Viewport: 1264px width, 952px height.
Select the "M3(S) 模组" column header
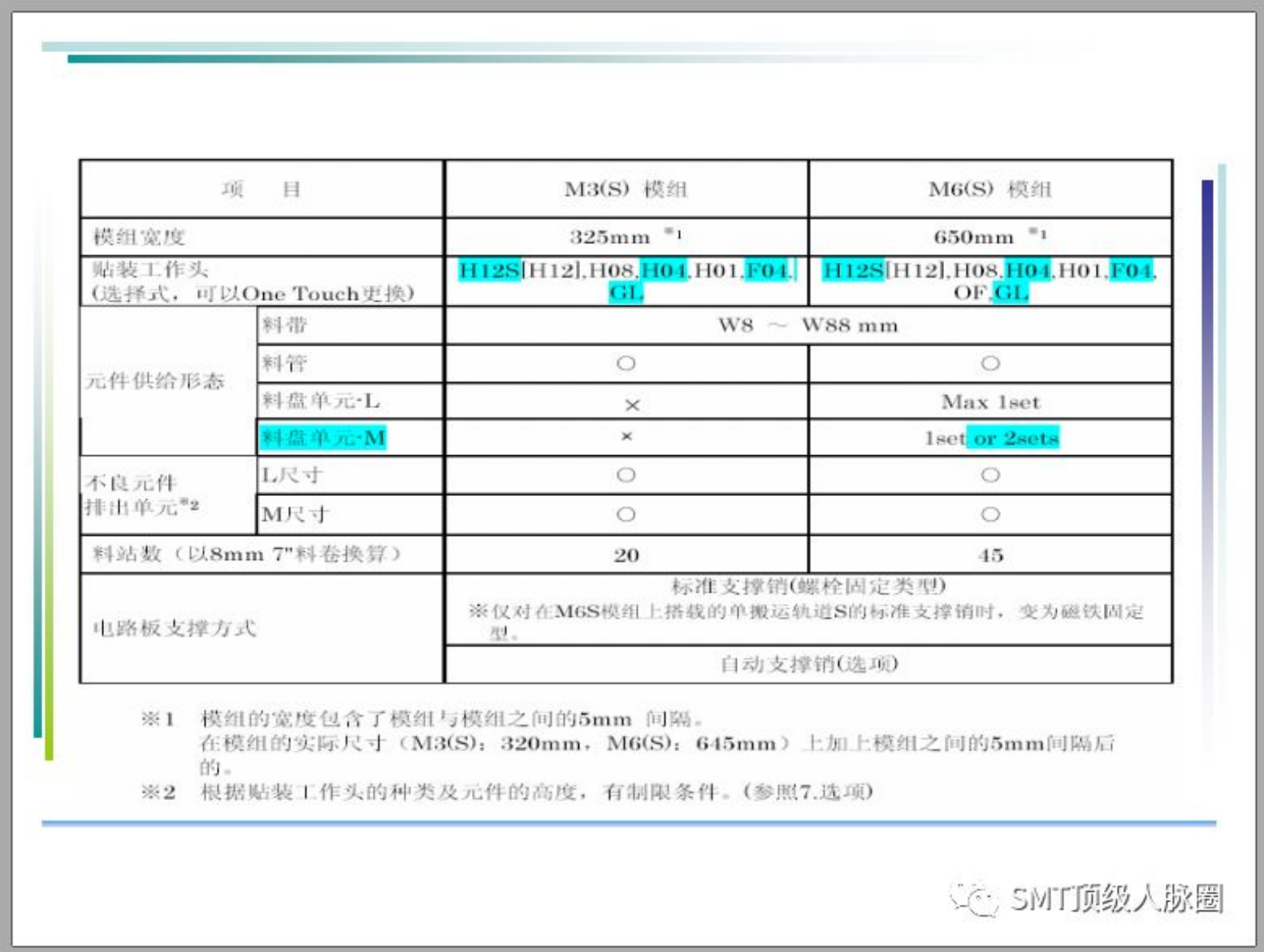(626, 190)
